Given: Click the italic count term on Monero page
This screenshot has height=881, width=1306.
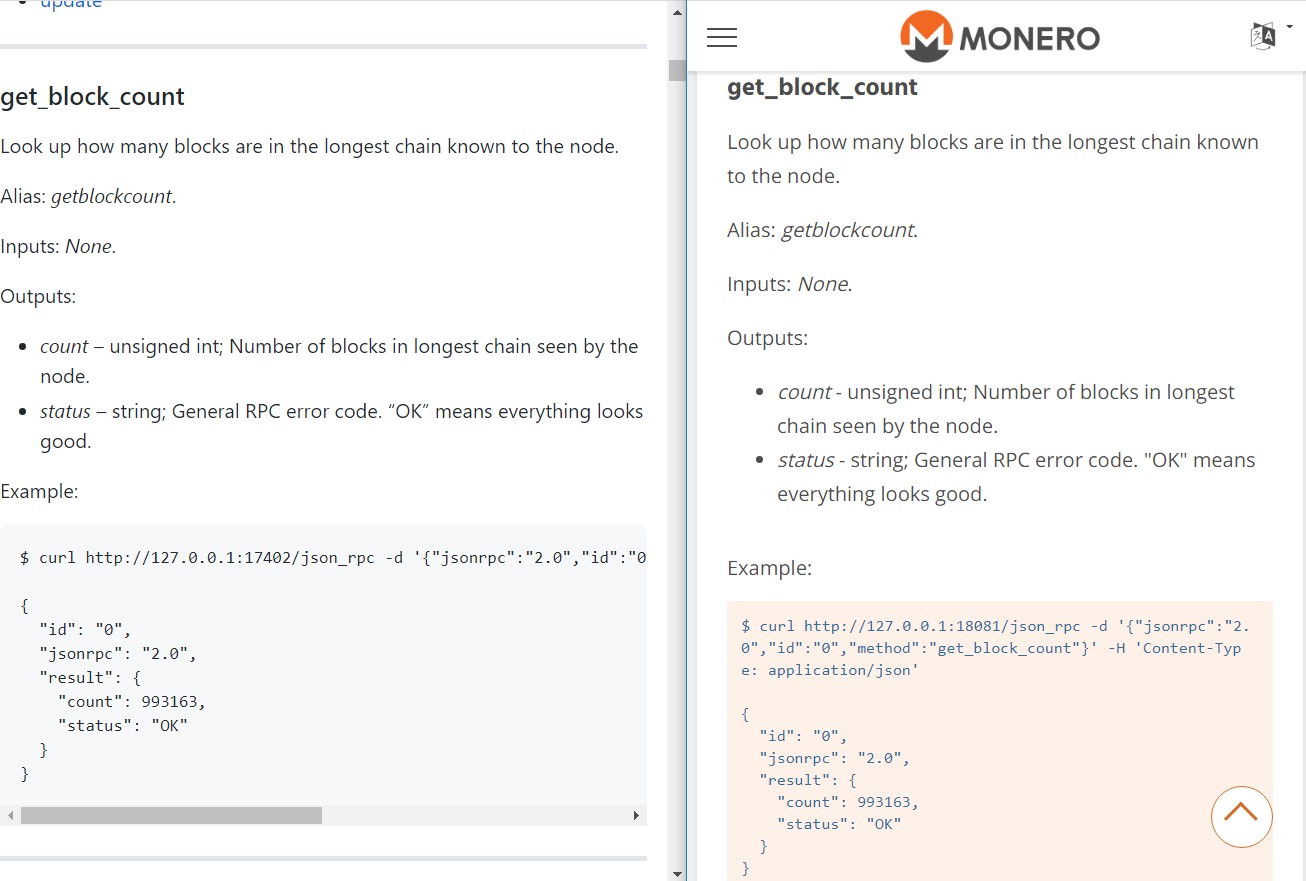Looking at the screenshot, I should click(x=804, y=392).
